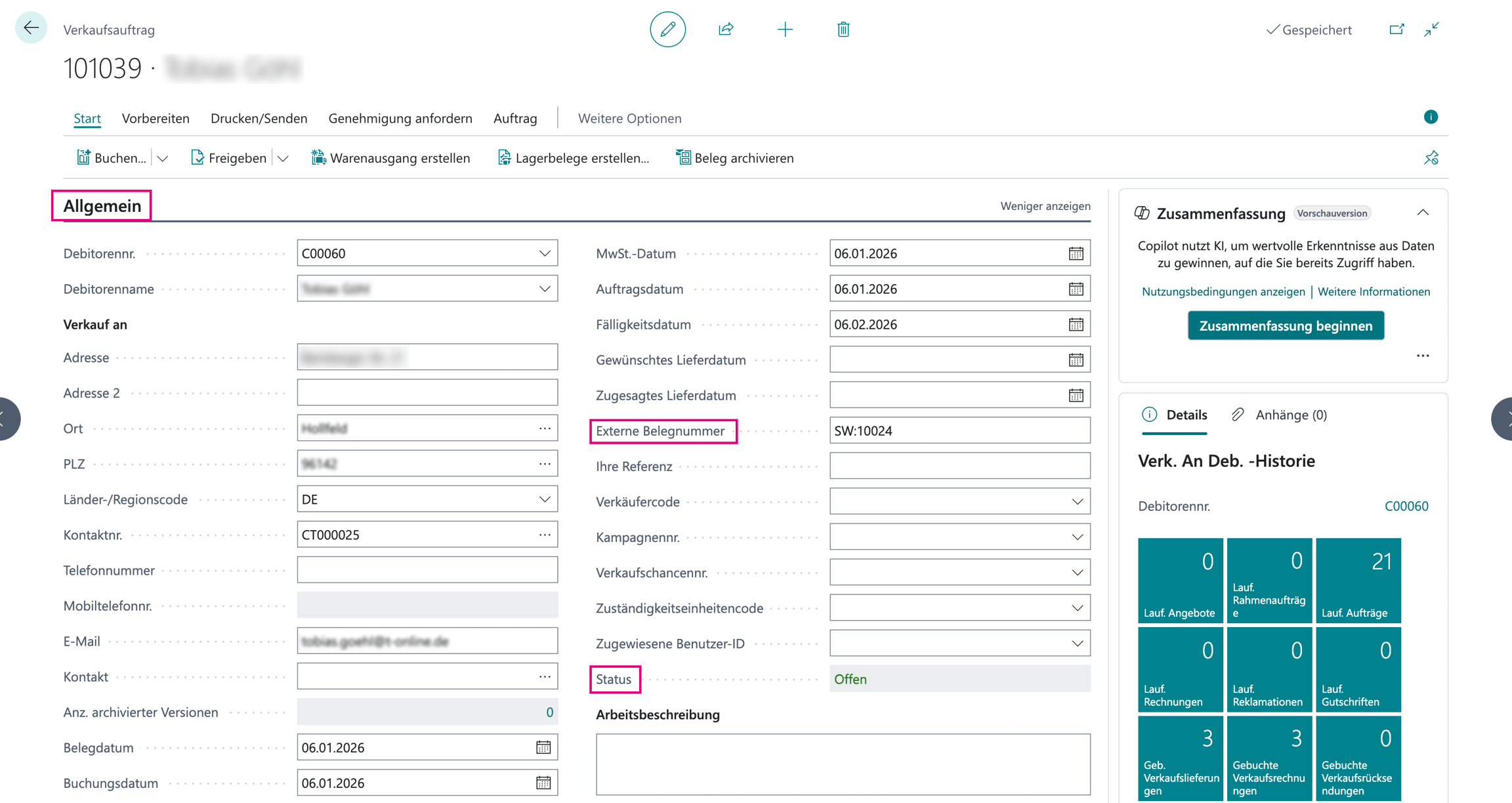Open calendar for Zugesagtes Lieferdatum

point(1076,395)
